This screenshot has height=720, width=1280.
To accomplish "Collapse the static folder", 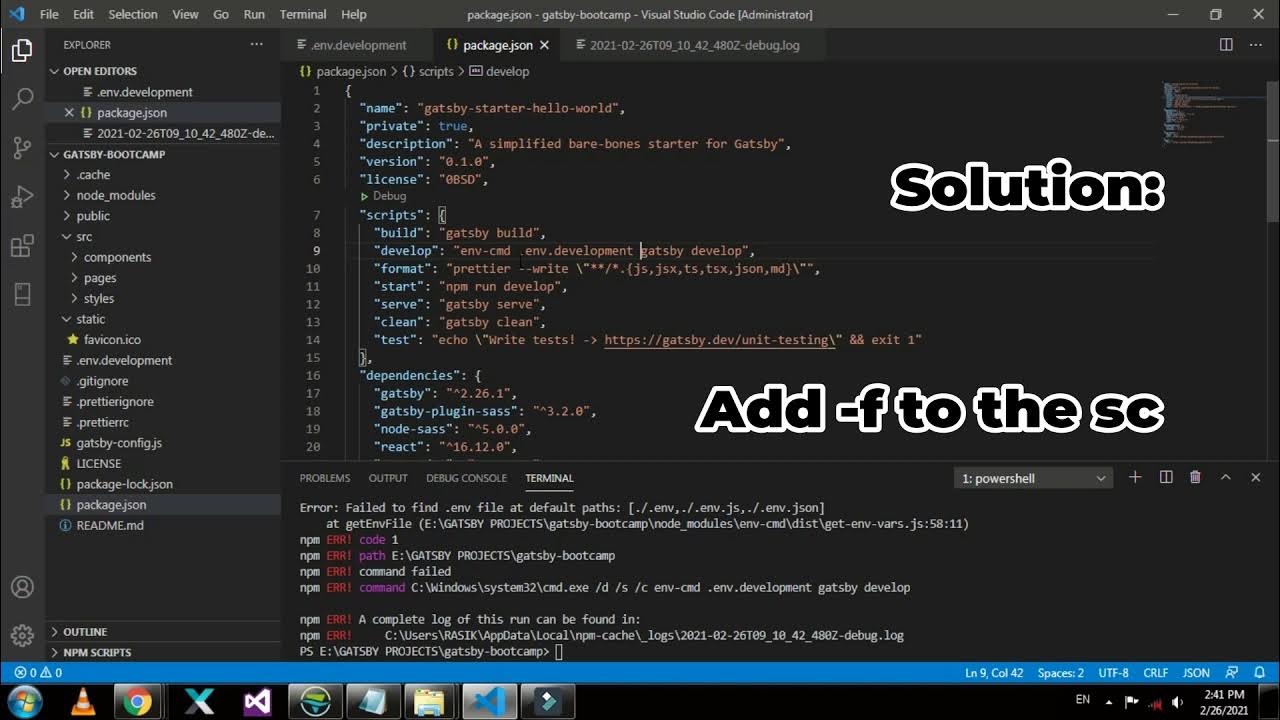I will click(x=163, y=319).
